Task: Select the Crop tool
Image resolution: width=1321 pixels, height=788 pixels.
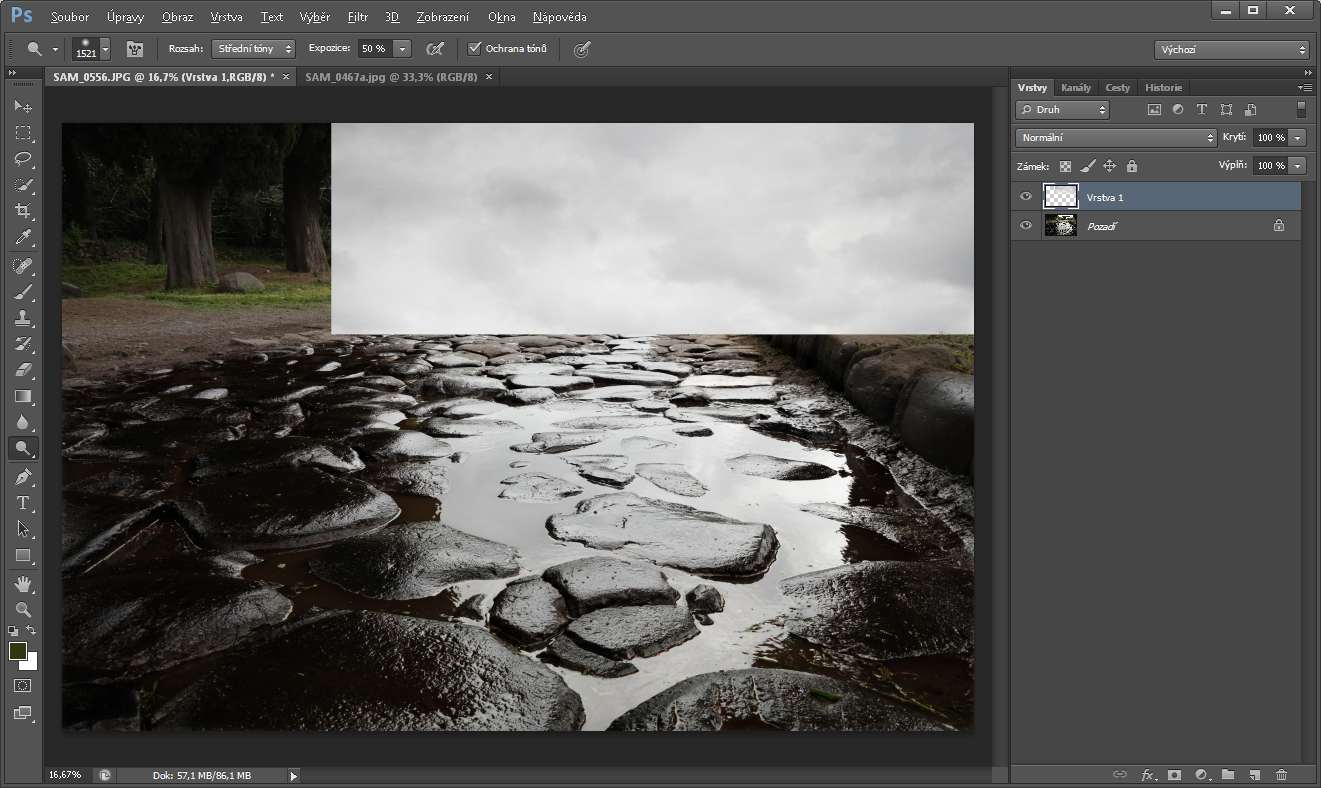Action: pyautogui.click(x=22, y=211)
